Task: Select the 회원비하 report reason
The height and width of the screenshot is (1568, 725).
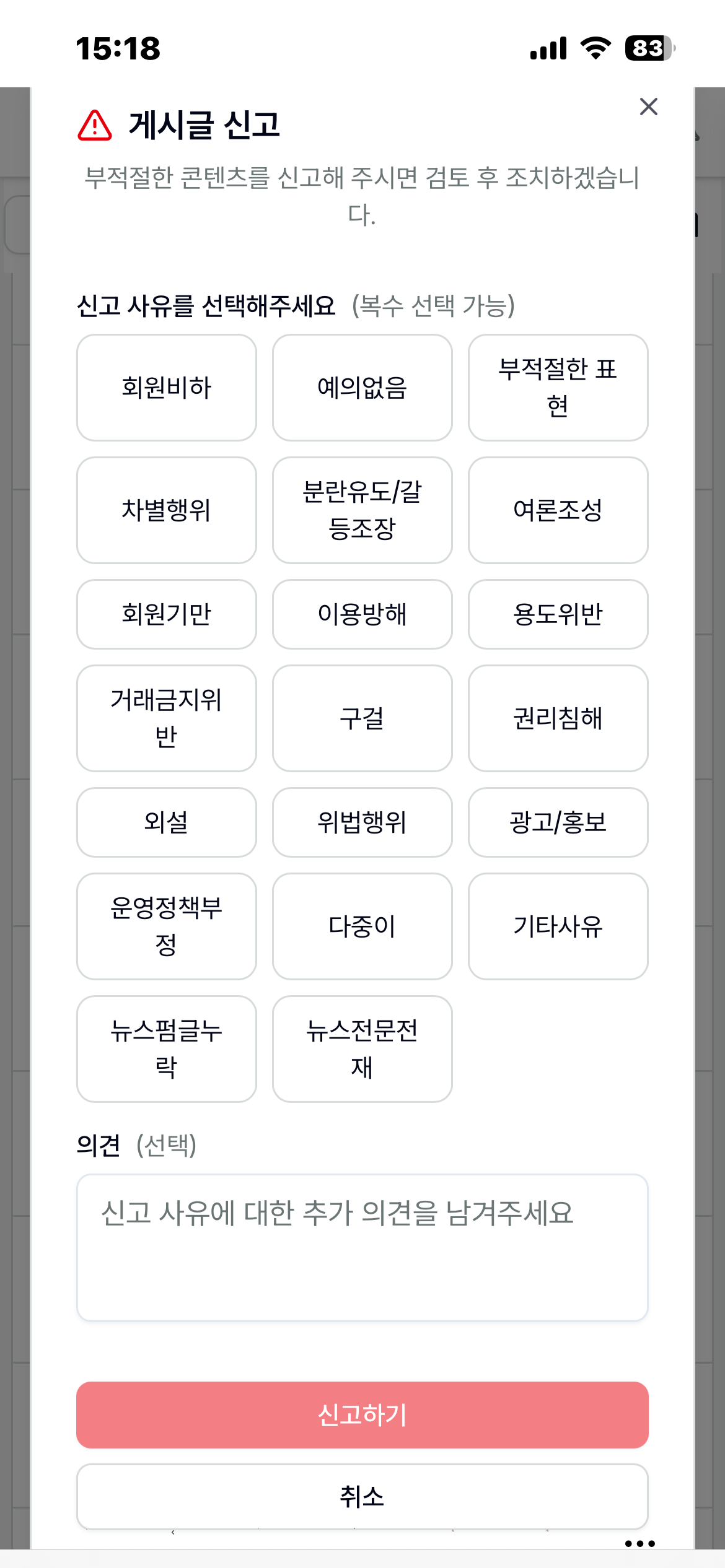Action: tap(167, 388)
